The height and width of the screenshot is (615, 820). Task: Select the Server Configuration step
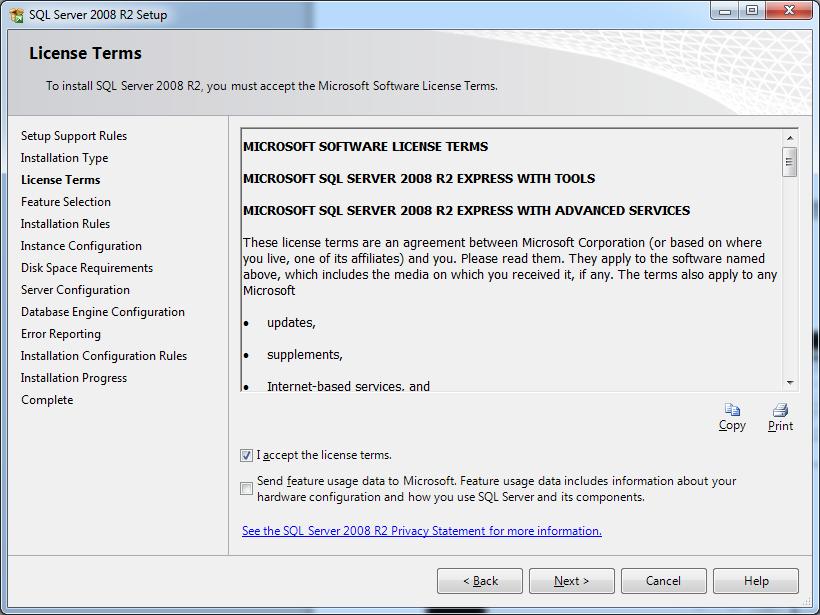tap(75, 290)
